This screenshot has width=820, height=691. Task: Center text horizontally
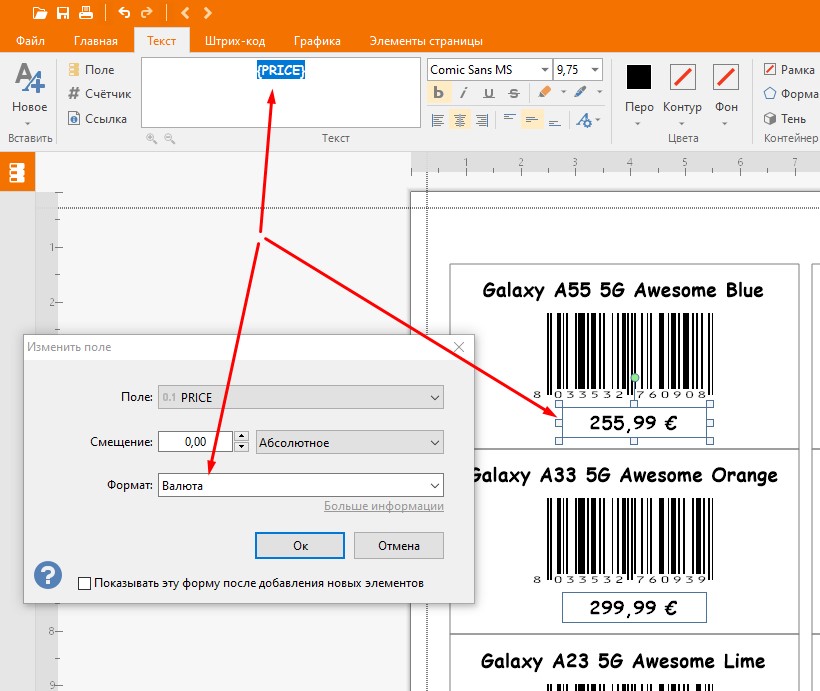(460, 120)
